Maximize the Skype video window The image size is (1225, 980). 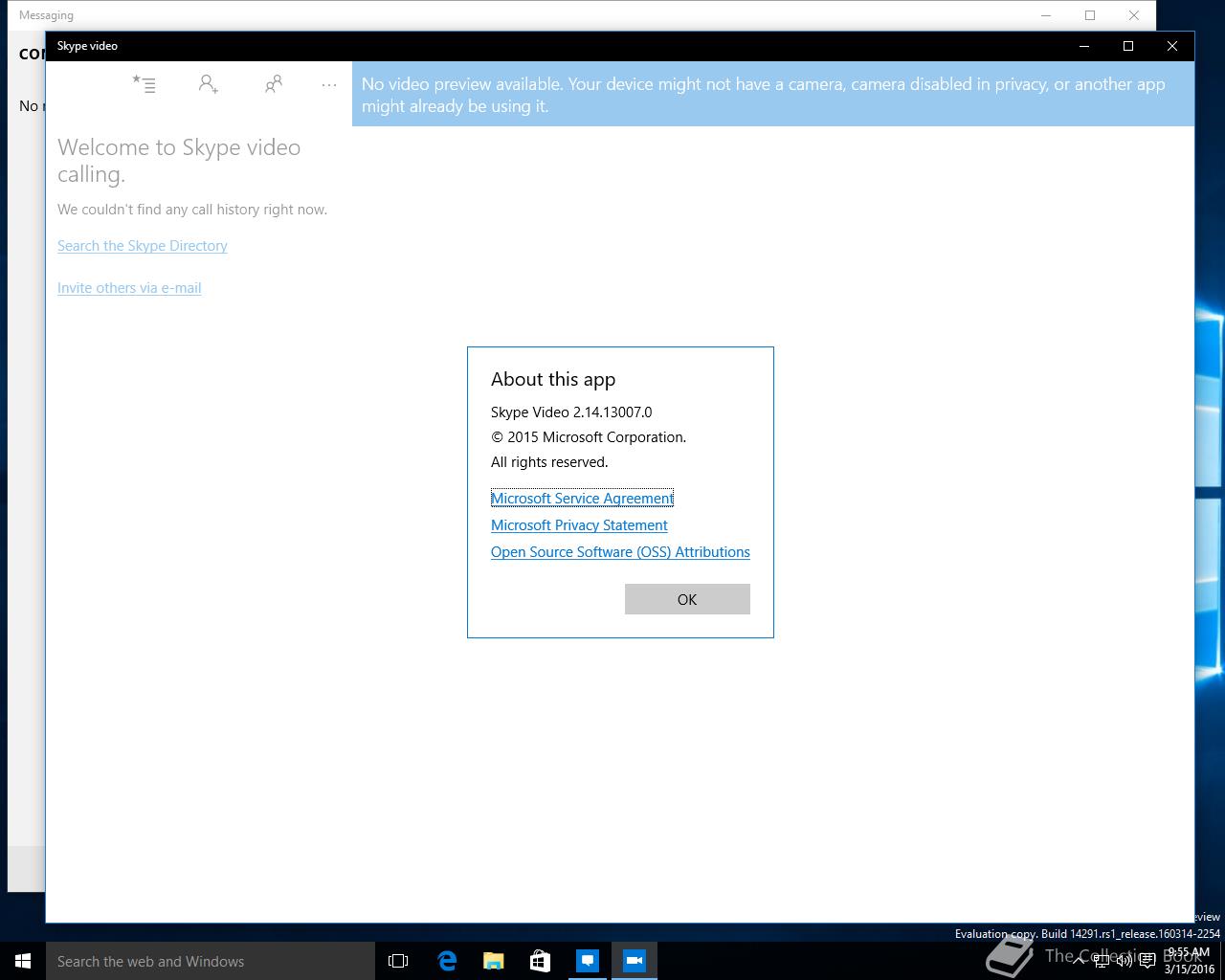1128,46
